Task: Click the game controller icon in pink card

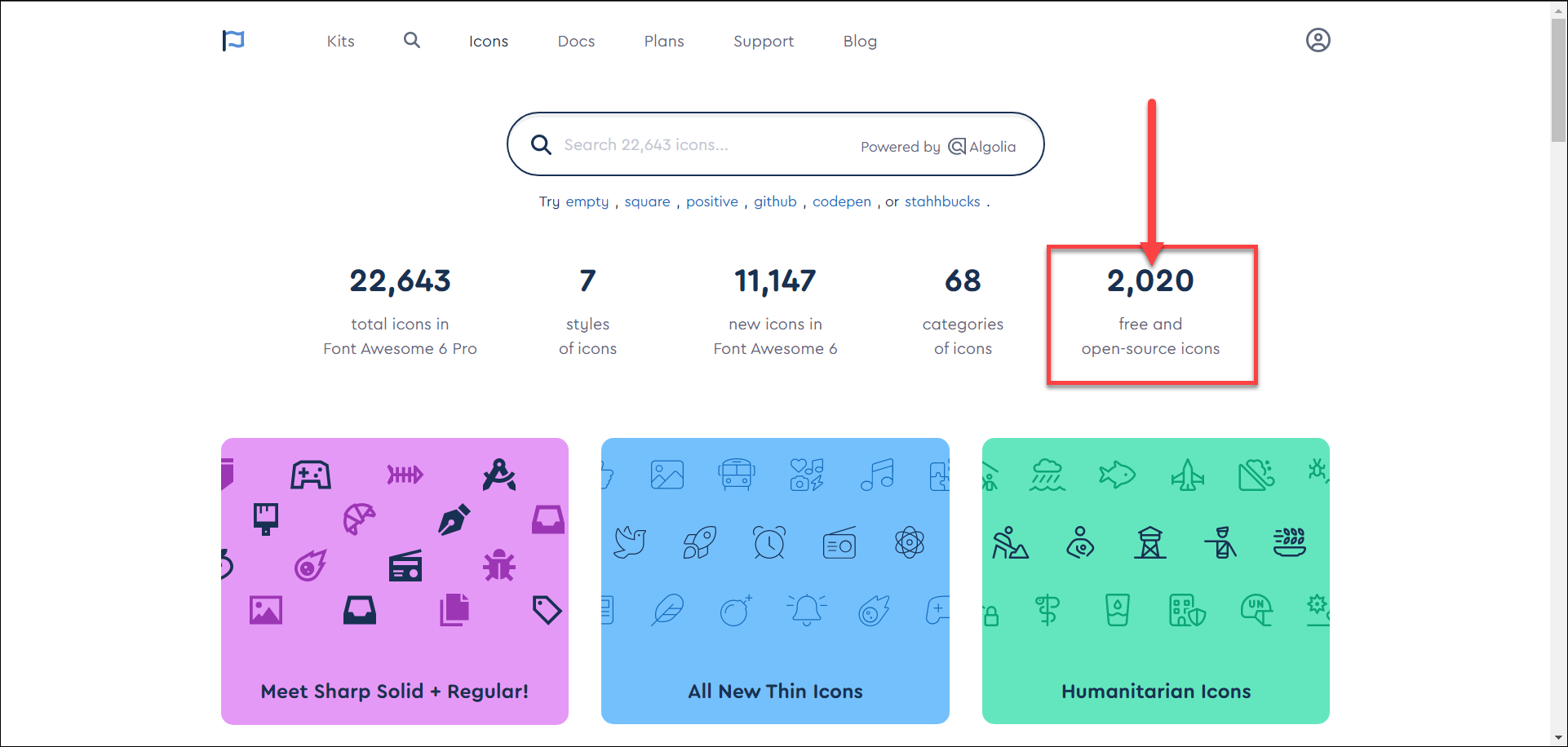Action: pos(311,475)
